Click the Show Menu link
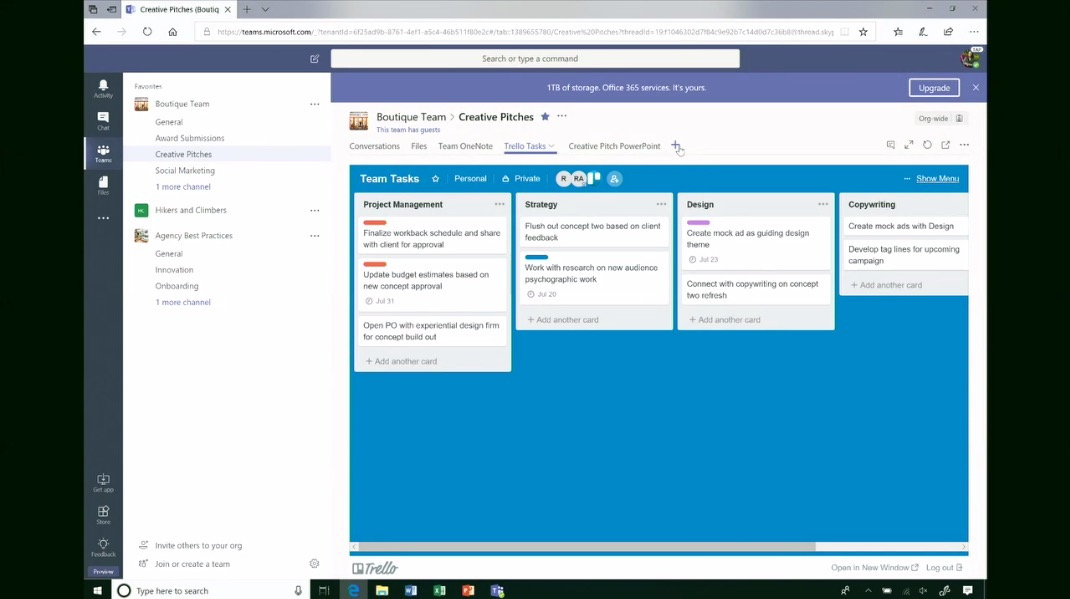The width and height of the screenshot is (1070, 599). (x=938, y=179)
